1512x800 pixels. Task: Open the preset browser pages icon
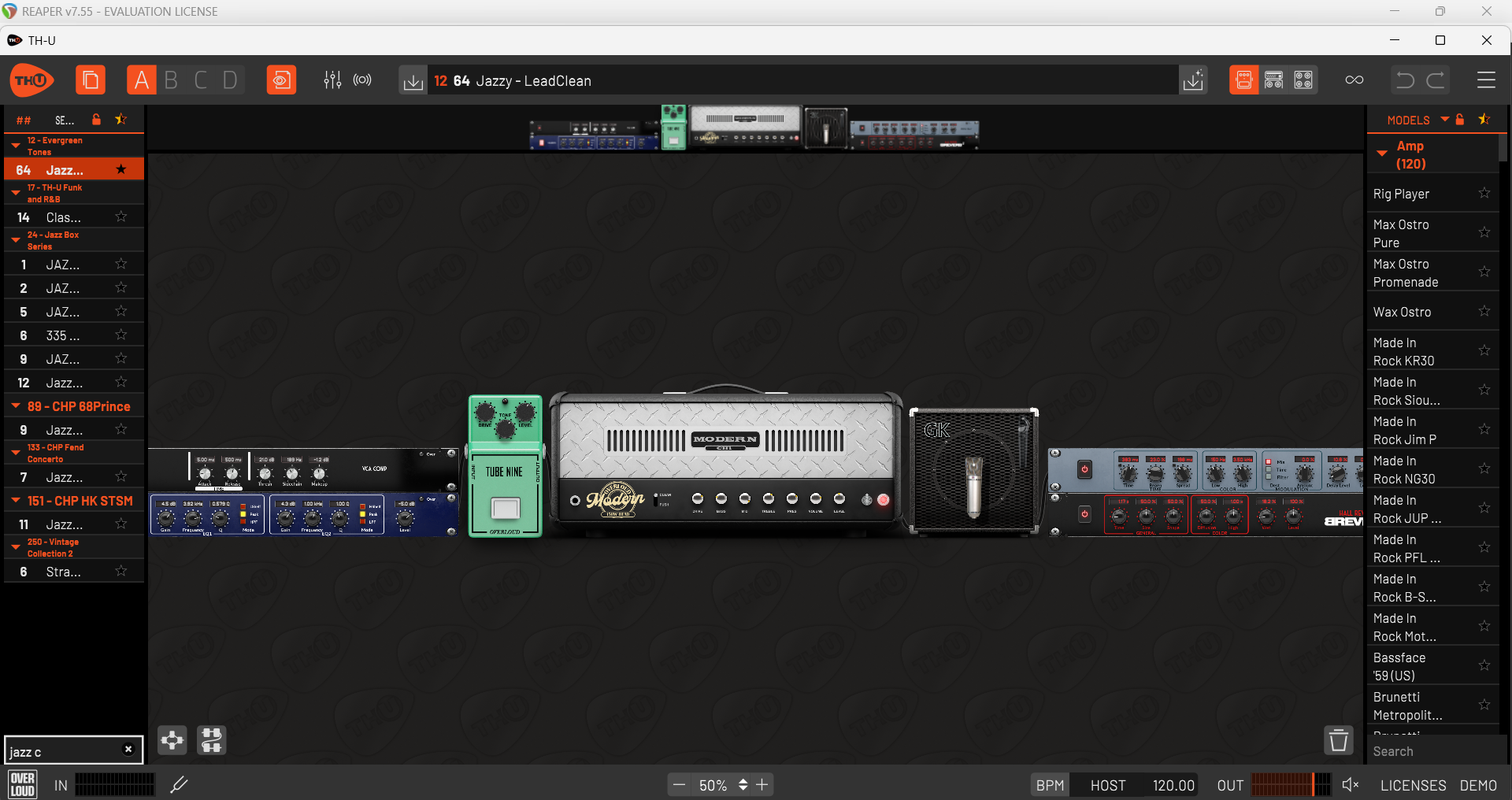[91, 80]
